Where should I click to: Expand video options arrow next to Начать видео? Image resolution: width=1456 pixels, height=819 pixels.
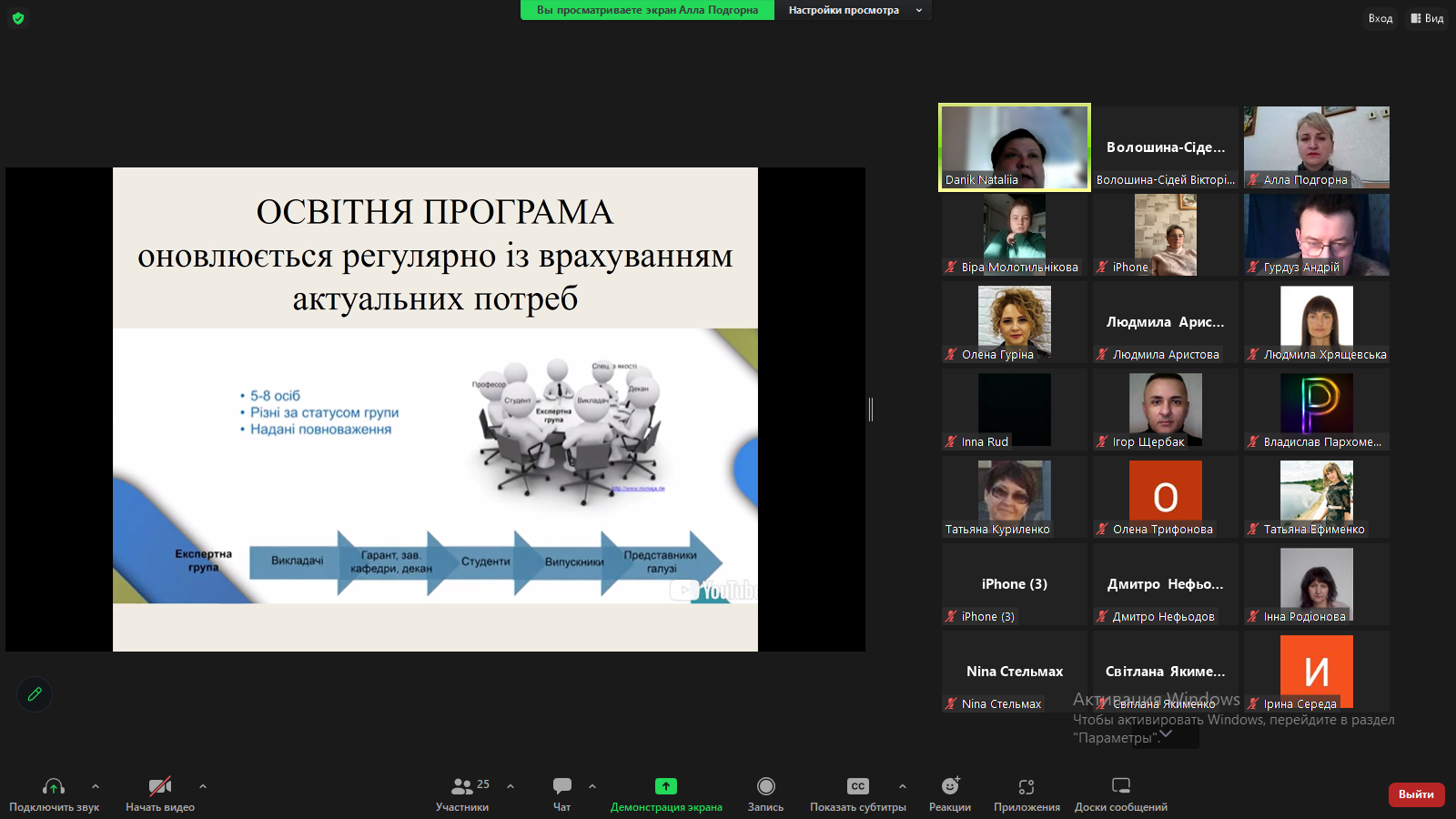203,786
